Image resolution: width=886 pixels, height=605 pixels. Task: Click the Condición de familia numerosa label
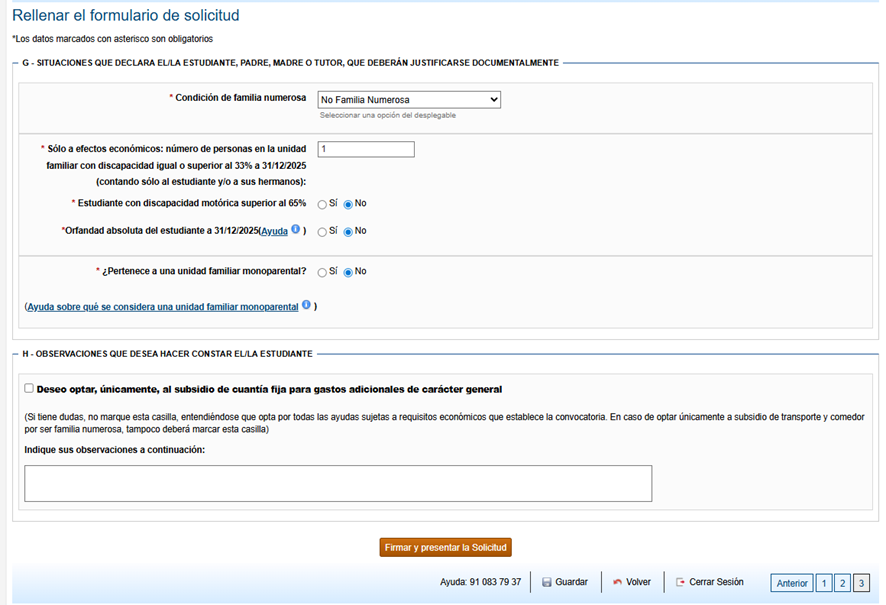click(240, 98)
